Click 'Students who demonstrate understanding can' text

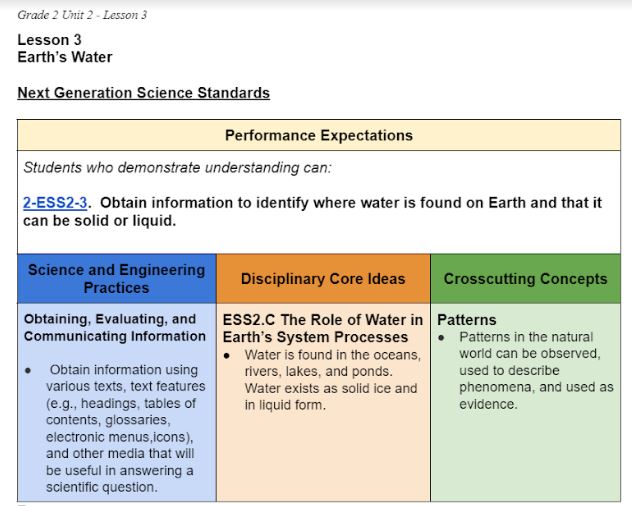pyautogui.click(x=177, y=167)
